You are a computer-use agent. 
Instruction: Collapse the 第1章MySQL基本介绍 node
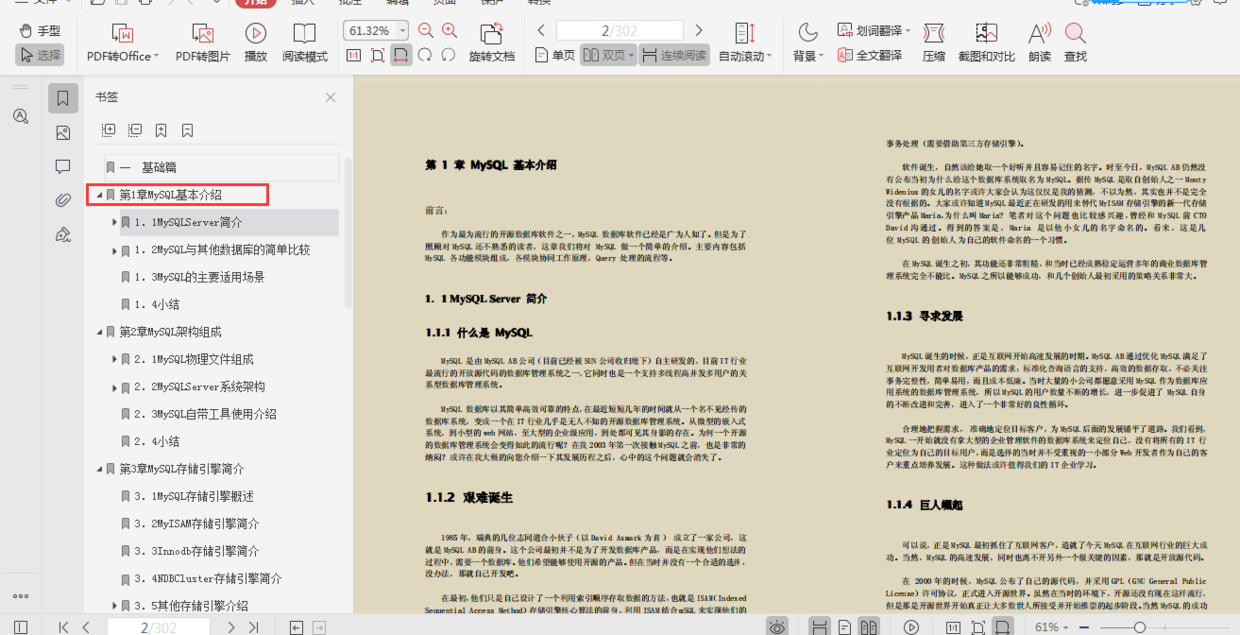(99, 195)
